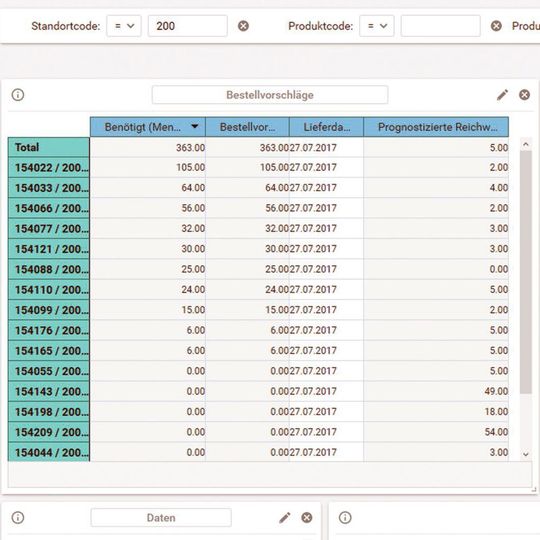Clear the Produktcode filter with its X icon

496,26
